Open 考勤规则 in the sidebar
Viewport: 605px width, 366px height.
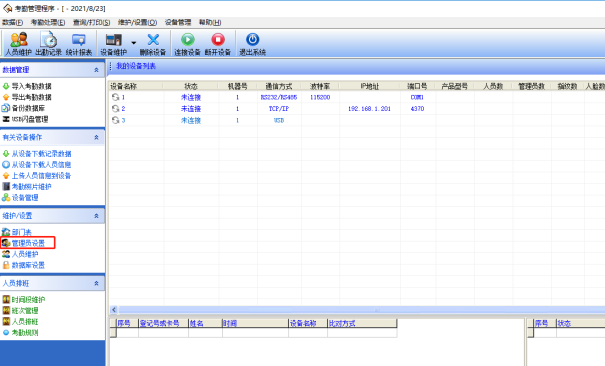coord(25,332)
